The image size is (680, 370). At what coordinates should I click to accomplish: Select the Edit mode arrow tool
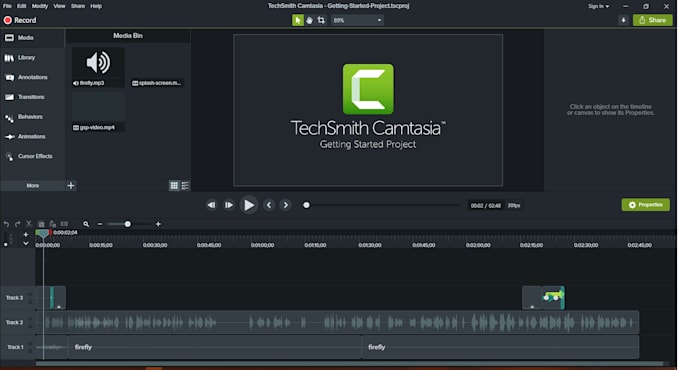[298, 20]
